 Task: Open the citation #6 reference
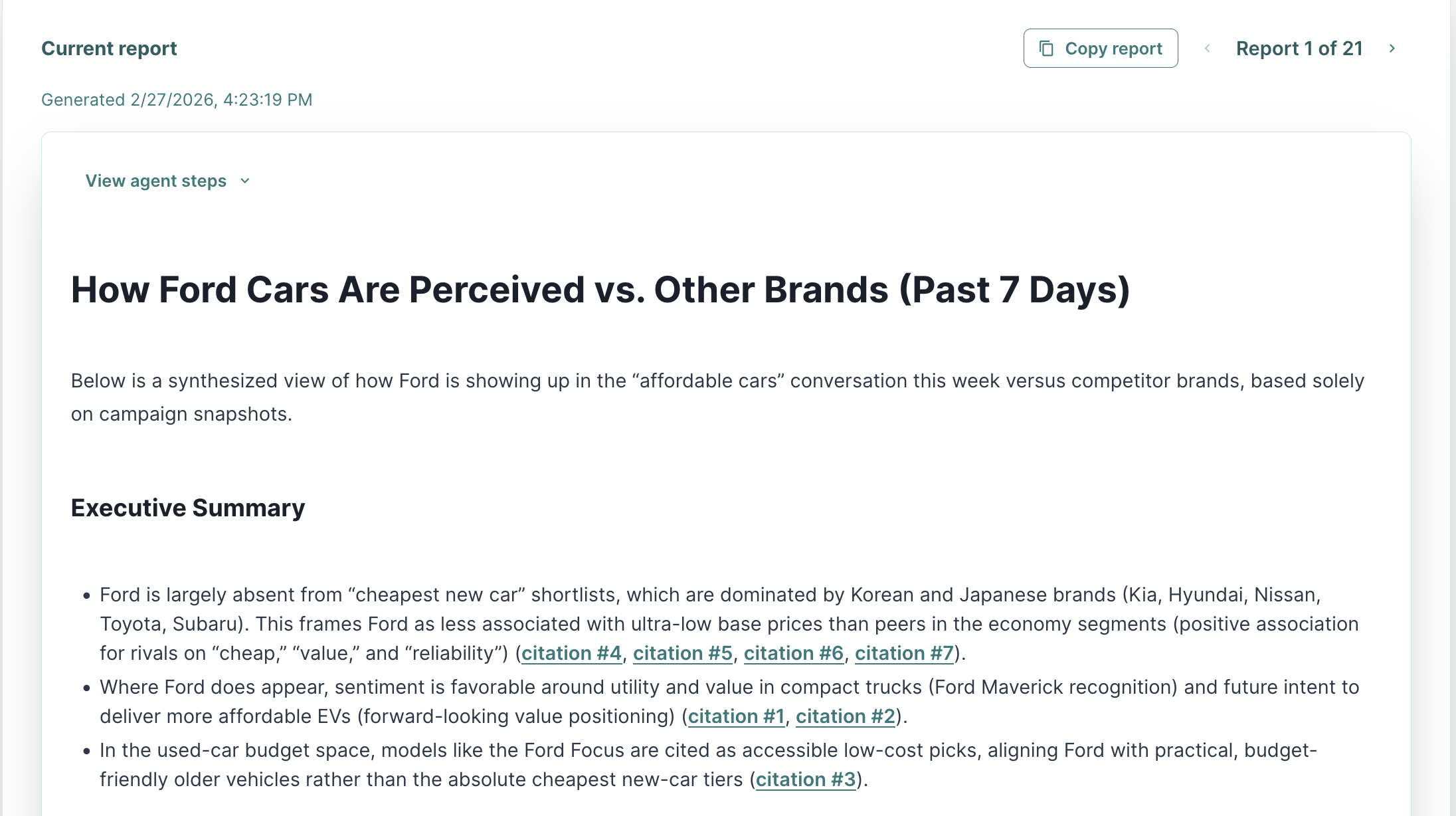[793, 653]
